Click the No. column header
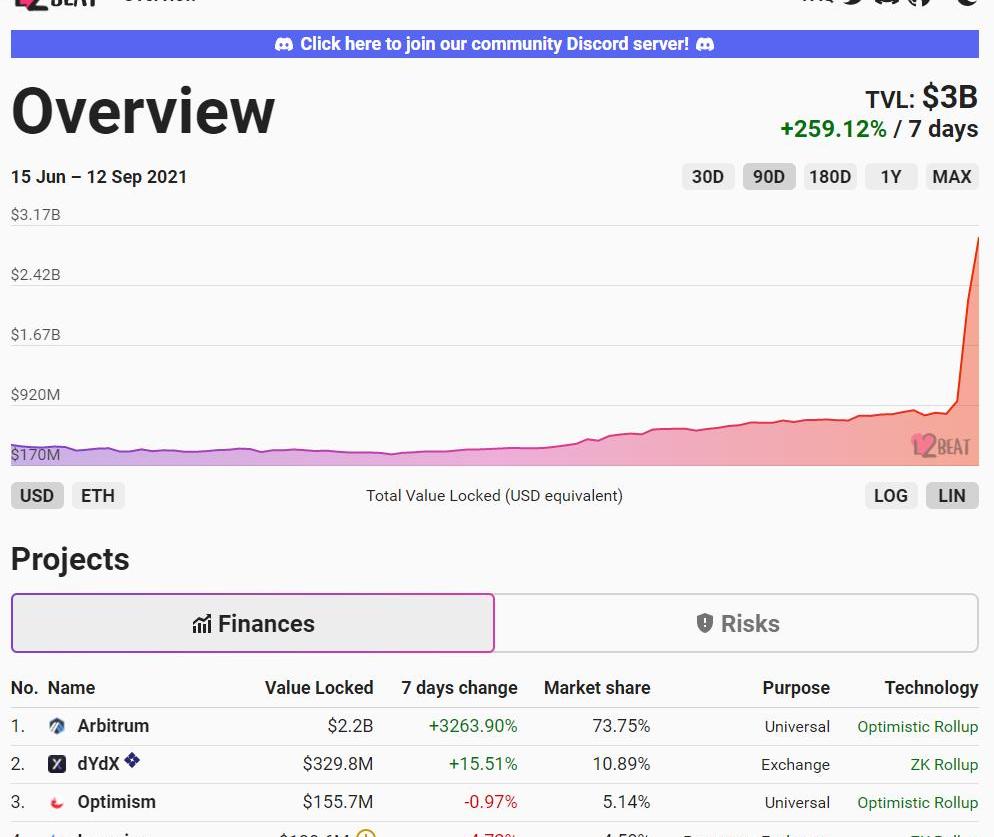Screen dimensions: 994x837 [x=25, y=688]
